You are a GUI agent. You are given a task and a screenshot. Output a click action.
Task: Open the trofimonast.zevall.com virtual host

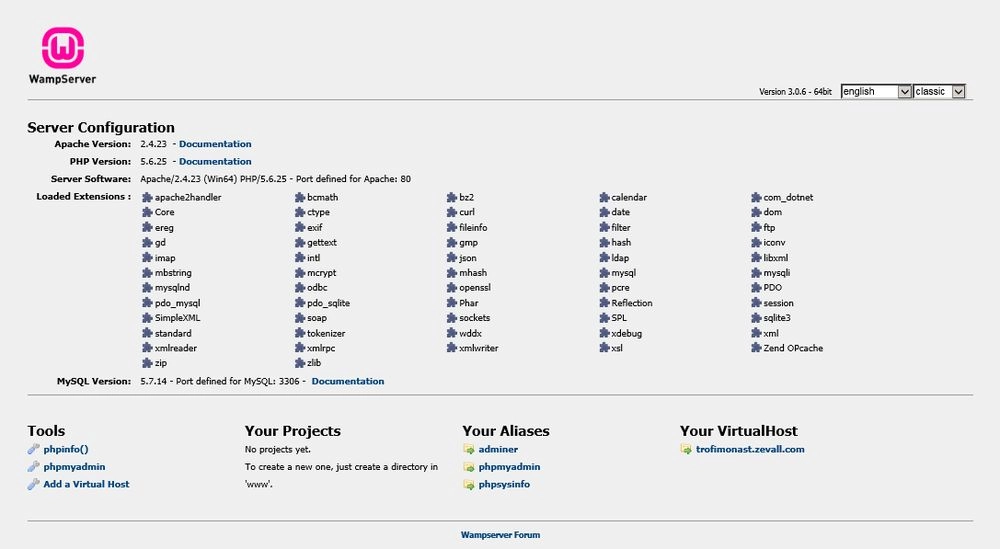point(750,450)
